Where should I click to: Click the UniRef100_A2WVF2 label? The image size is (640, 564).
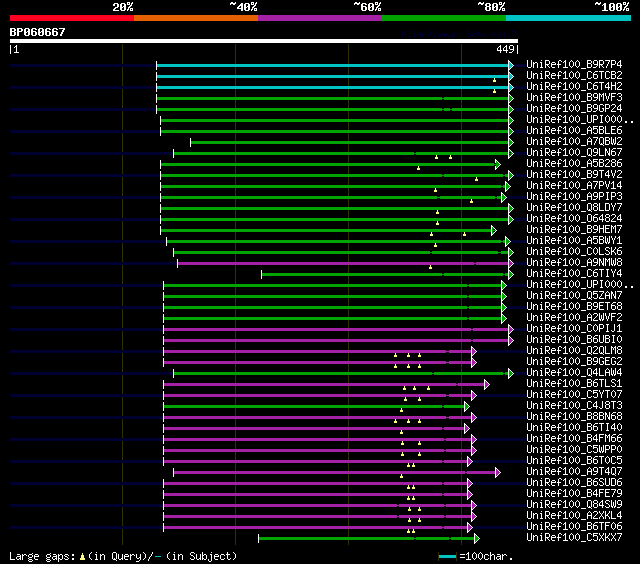(x=574, y=318)
